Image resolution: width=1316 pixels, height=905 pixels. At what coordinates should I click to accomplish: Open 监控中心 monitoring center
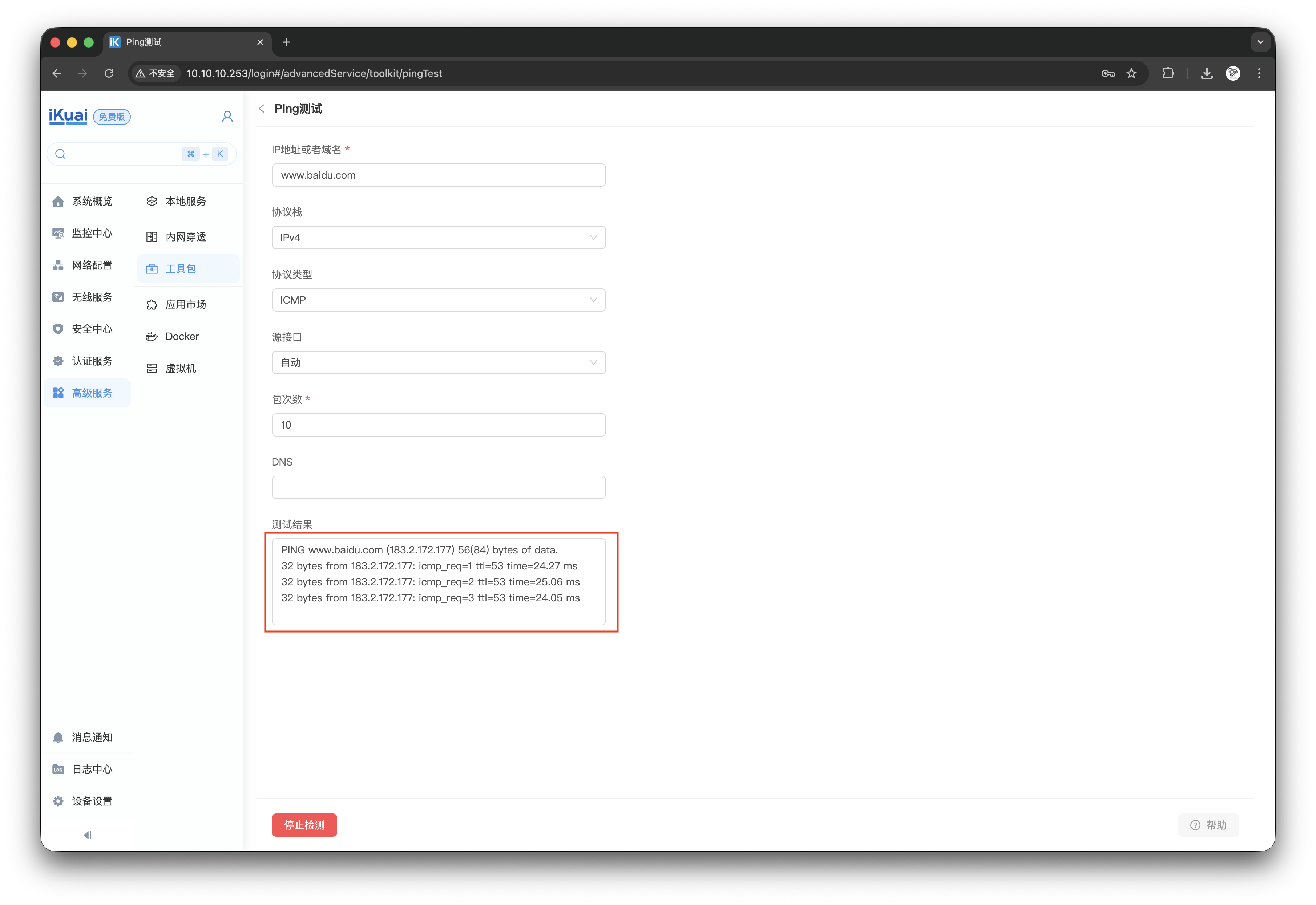click(x=91, y=233)
